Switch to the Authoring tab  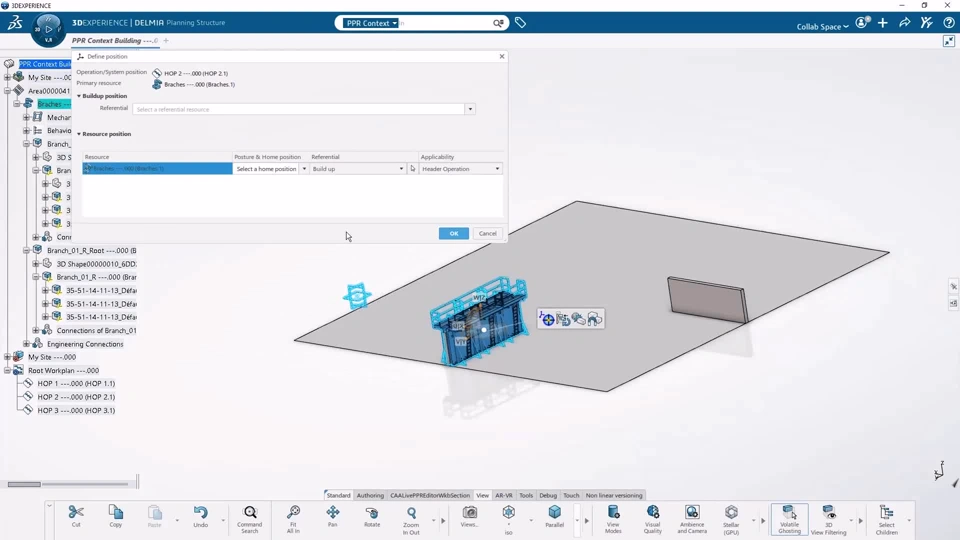pyautogui.click(x=370, y=495)
